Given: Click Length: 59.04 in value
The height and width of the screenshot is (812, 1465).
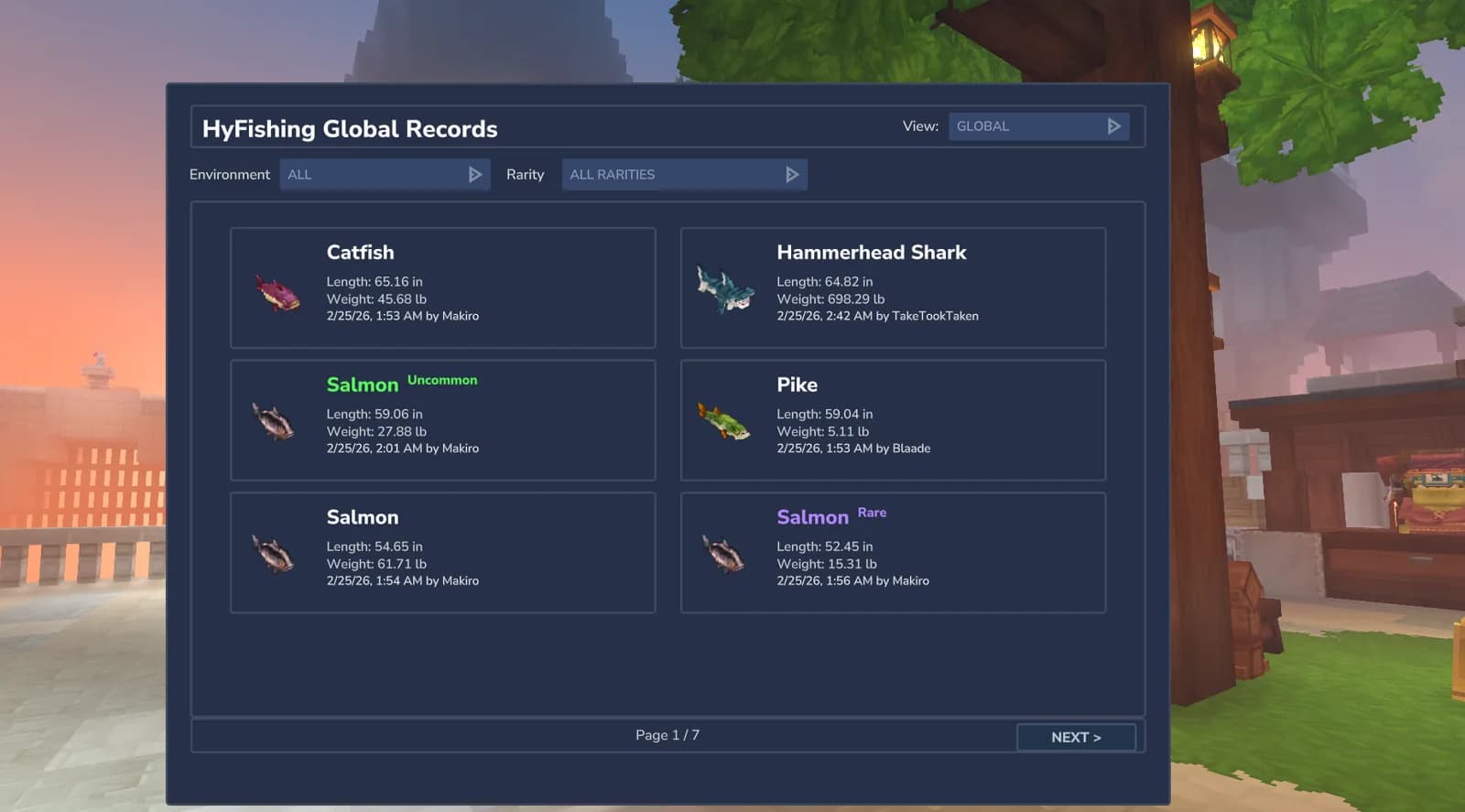Looking at the screenshot, I should 824,415.
